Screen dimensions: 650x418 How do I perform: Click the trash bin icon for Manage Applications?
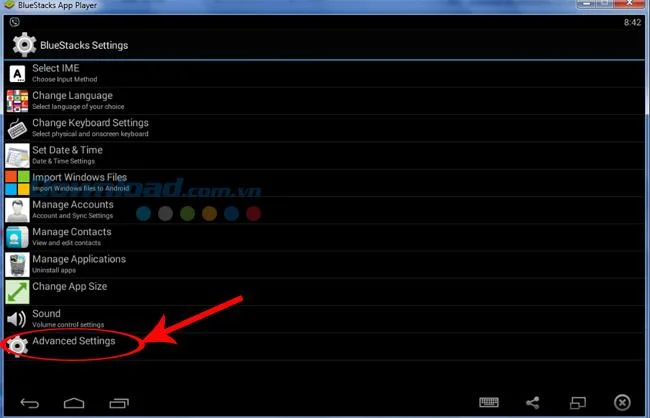[x=17, y=265]
